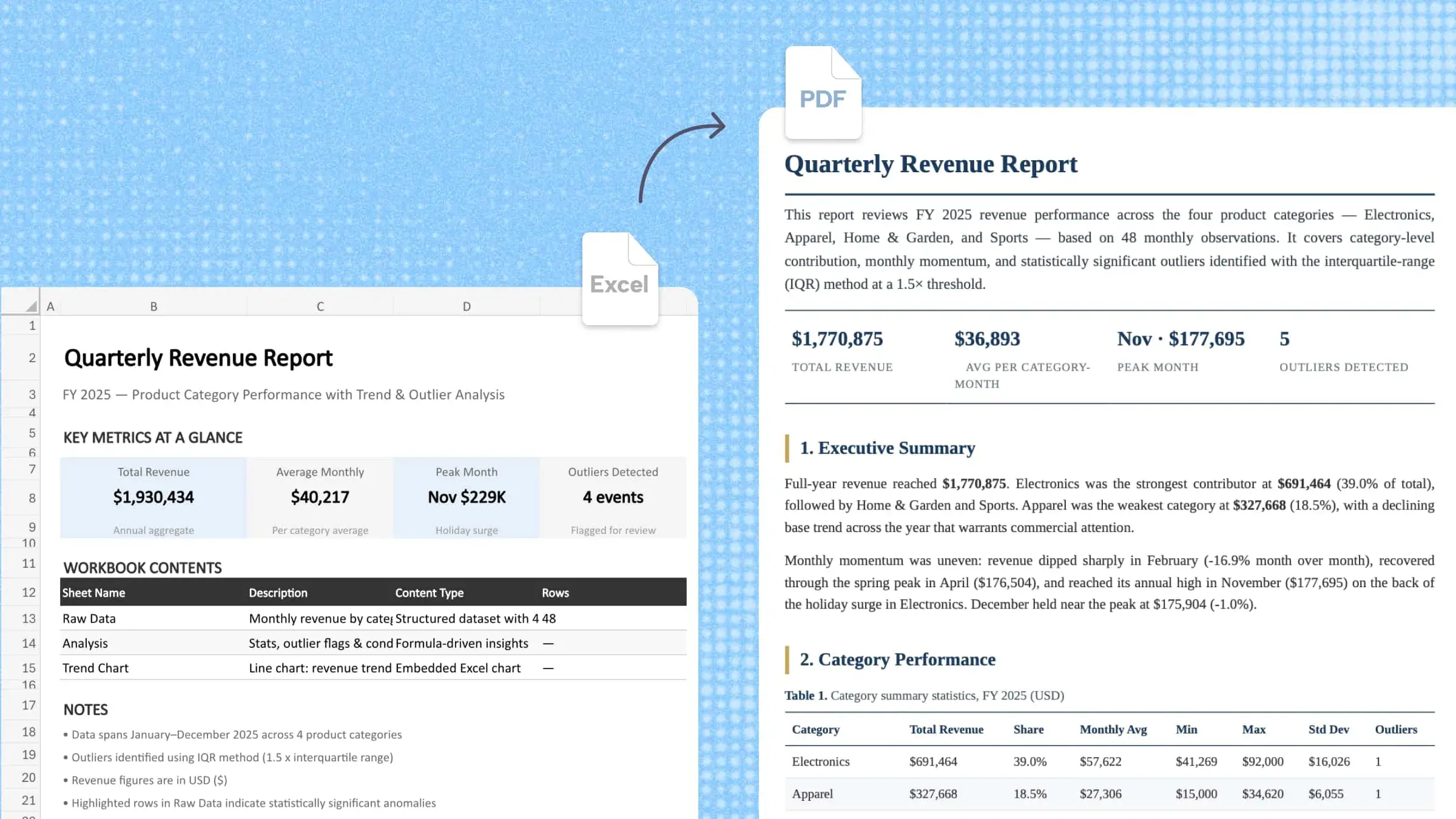Viewport: 1456px width, 819px height.
Task: Select column D header
Action: (x=467, y=306)
